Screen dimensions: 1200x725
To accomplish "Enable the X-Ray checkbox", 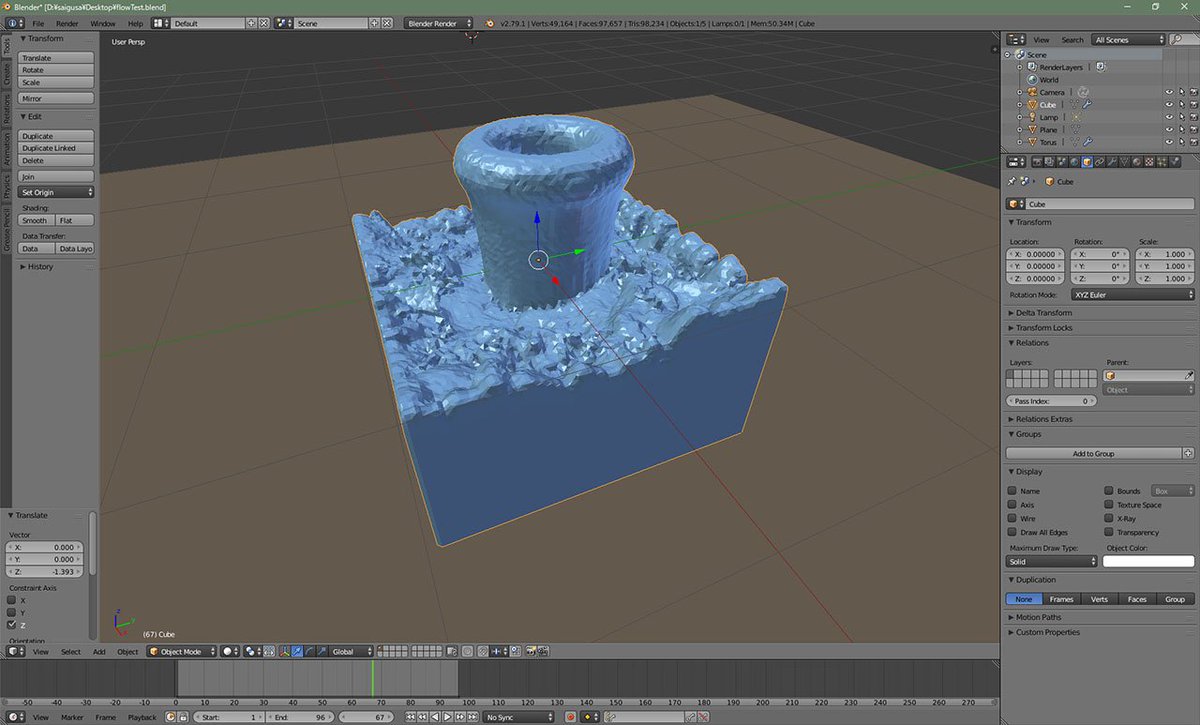I will (x=1109, y=519).
